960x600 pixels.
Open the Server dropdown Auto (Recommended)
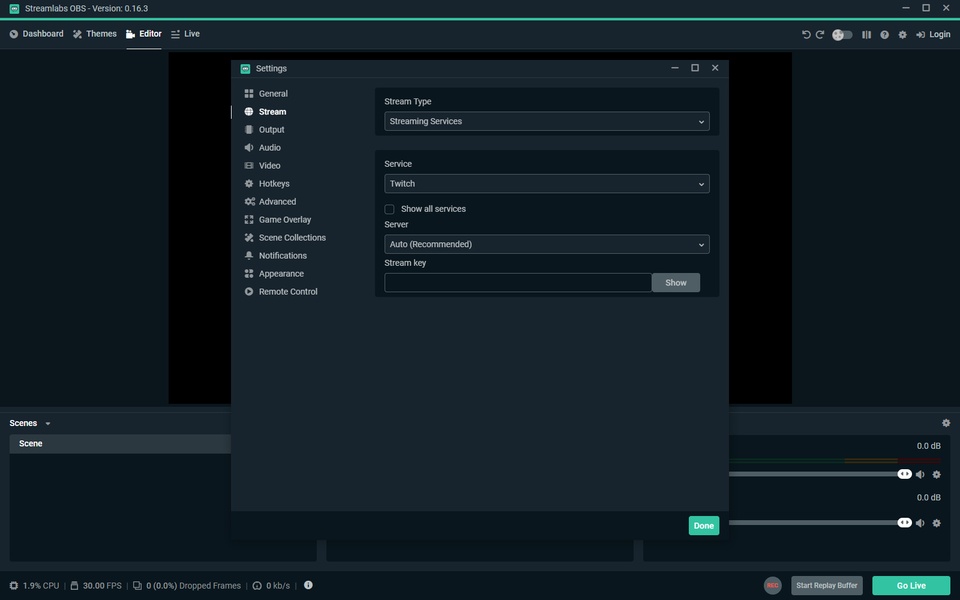click(547, 244)
